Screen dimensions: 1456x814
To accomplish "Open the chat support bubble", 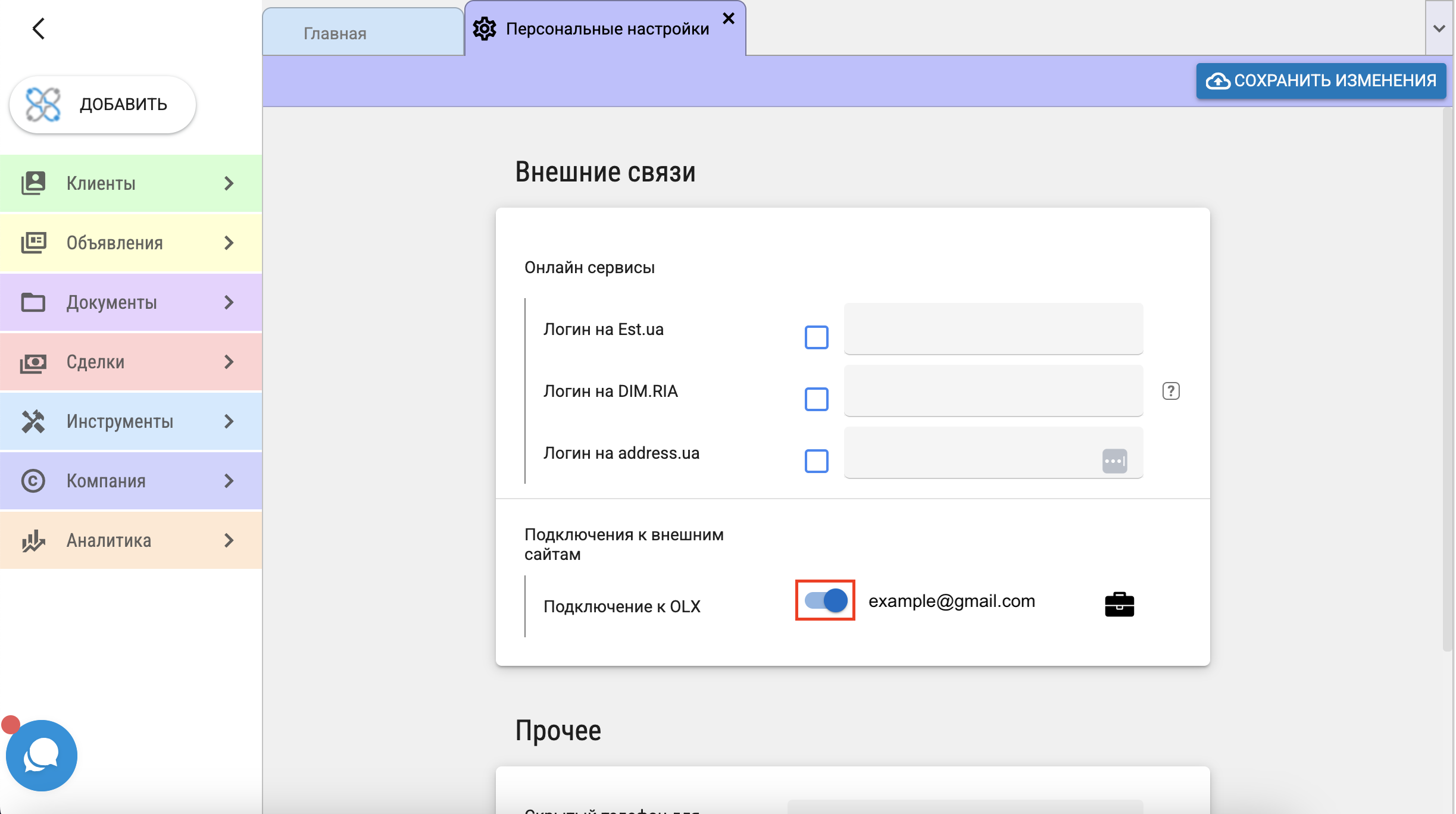I will coord(41,755).
